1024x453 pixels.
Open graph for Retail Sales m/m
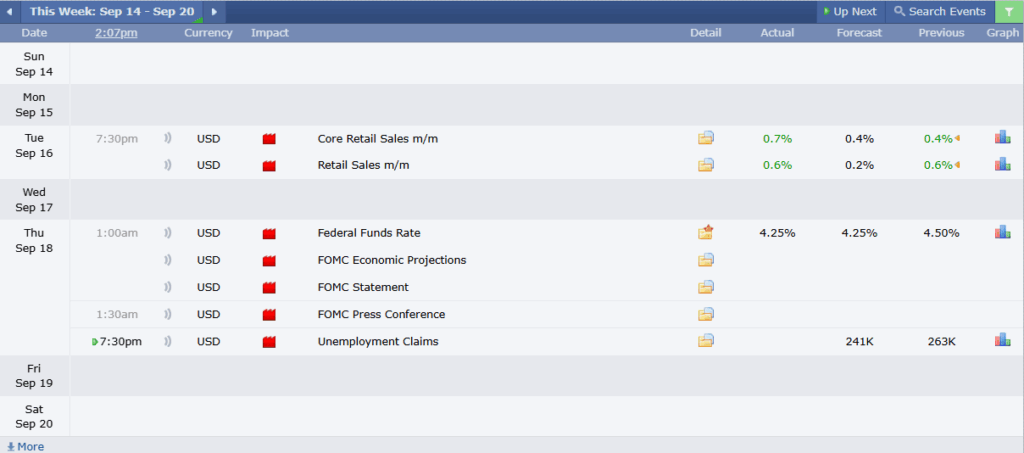pyautogui.click(x=1002, y=165)
